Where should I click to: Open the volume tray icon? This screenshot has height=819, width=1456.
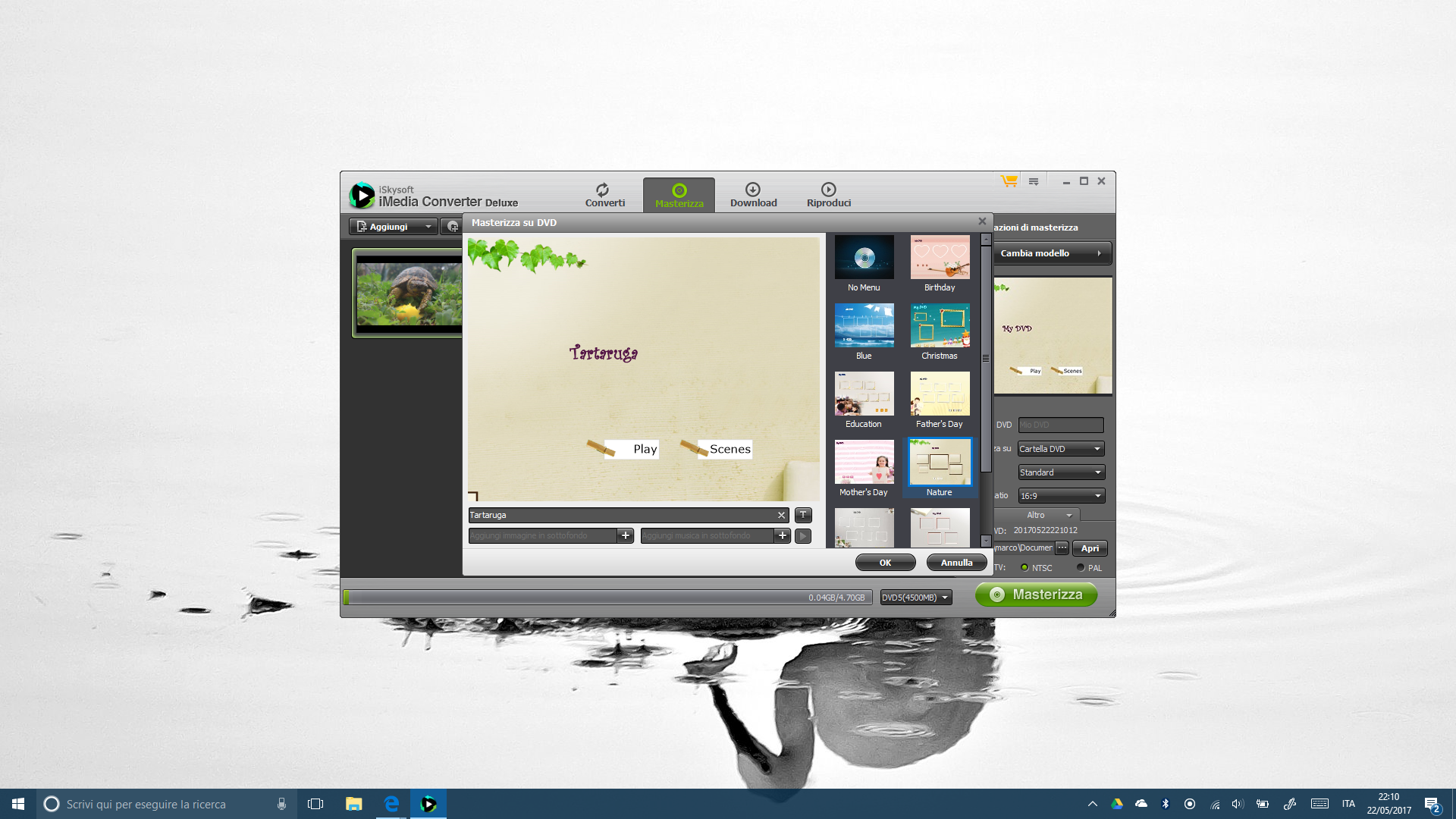tap(1238, 804)
